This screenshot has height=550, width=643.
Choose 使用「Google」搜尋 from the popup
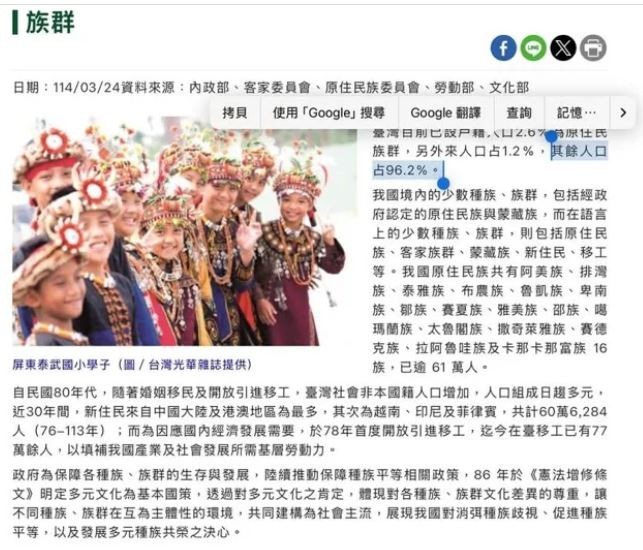click(x=329, y=113)
